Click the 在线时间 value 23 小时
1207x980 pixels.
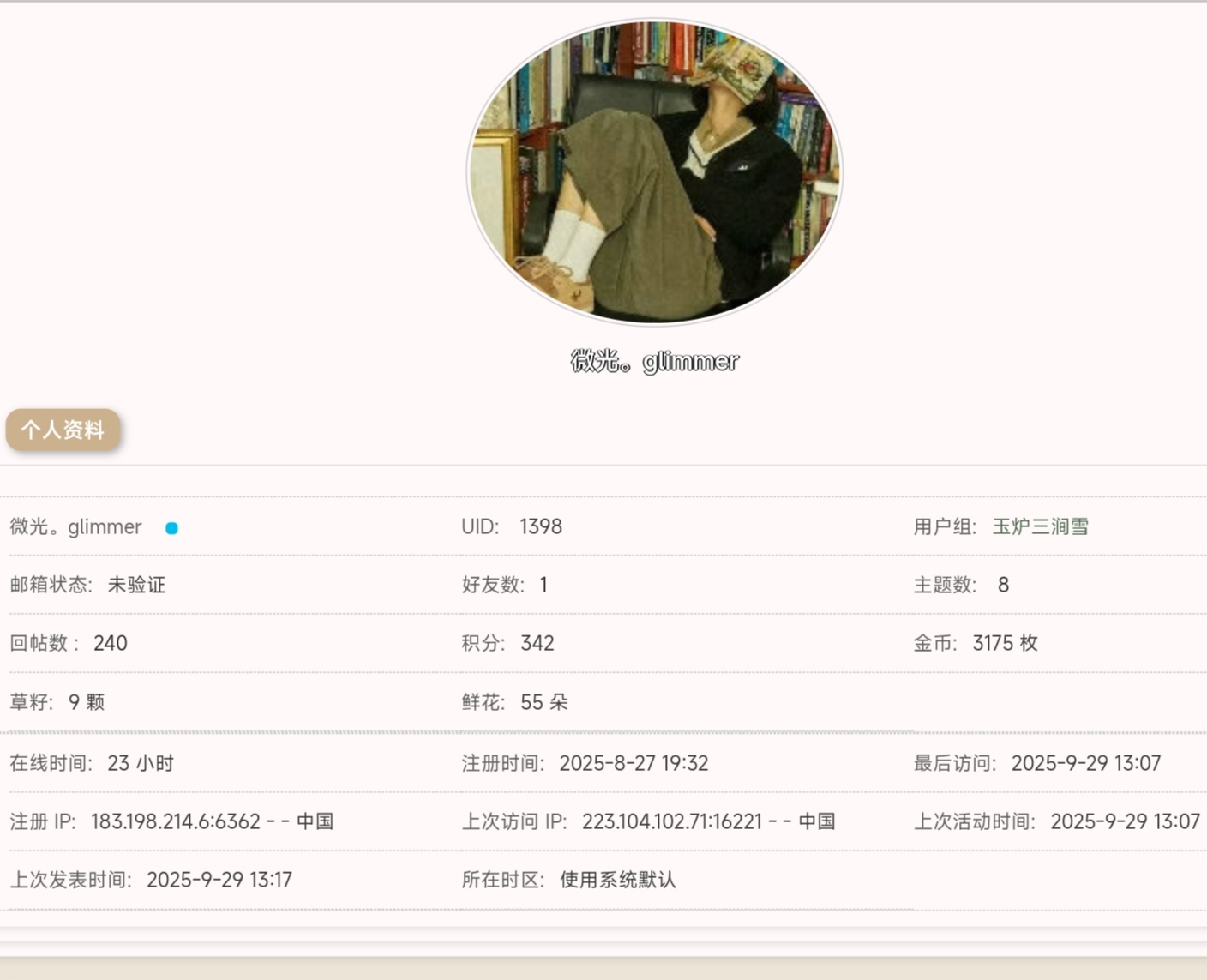141,763
